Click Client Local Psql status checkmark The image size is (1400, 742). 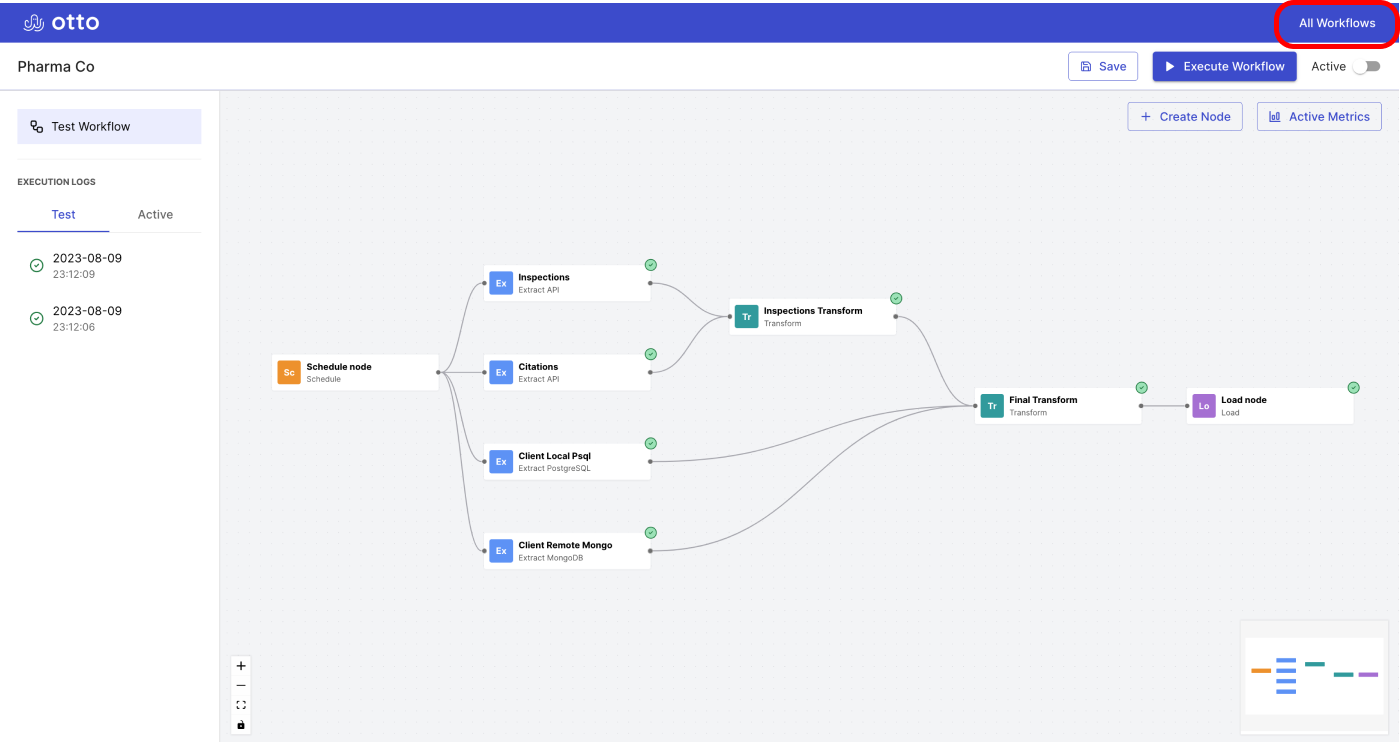coord(651,443)
